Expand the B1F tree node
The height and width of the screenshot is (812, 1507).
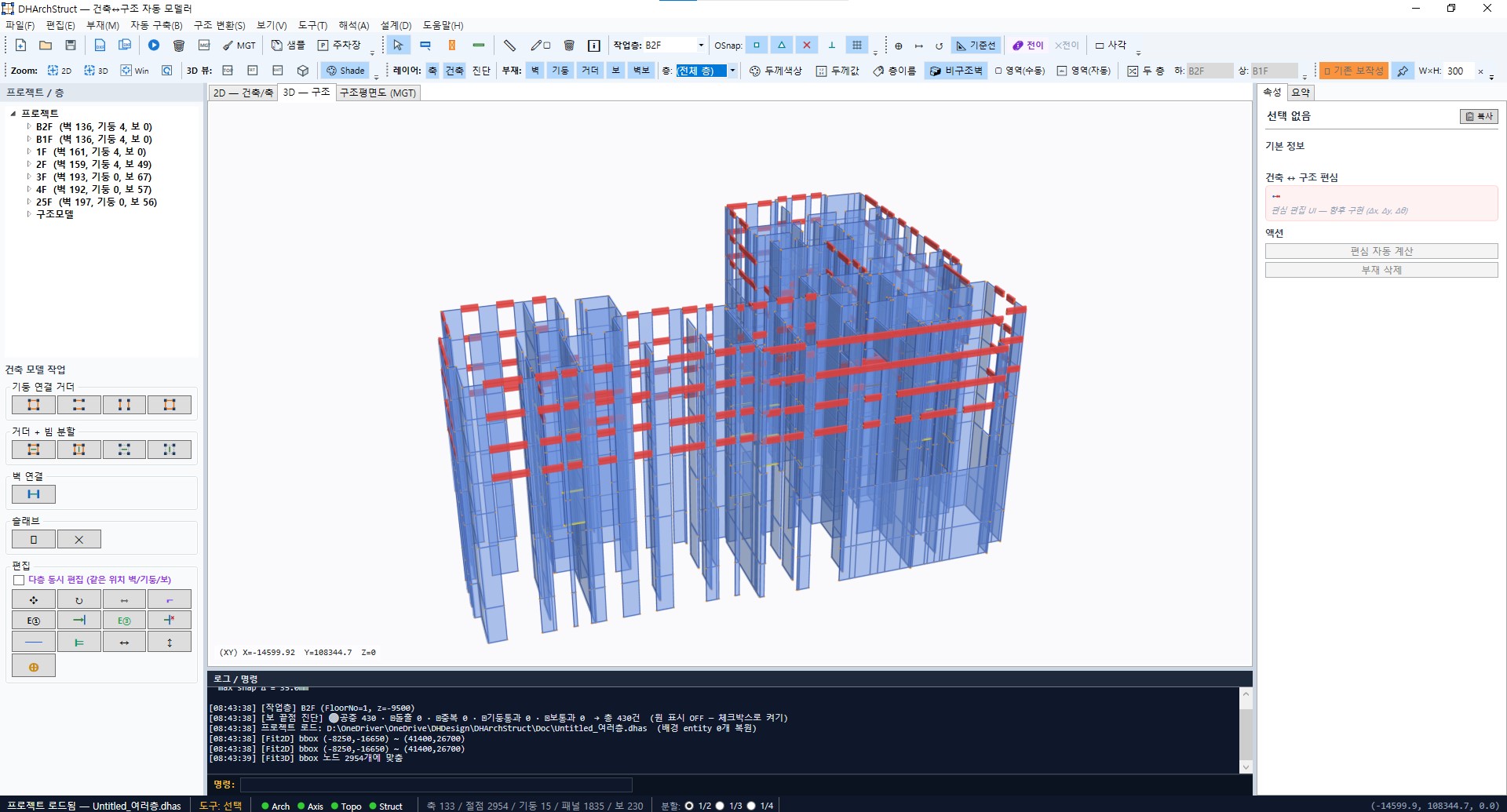[x=29, y=139]
